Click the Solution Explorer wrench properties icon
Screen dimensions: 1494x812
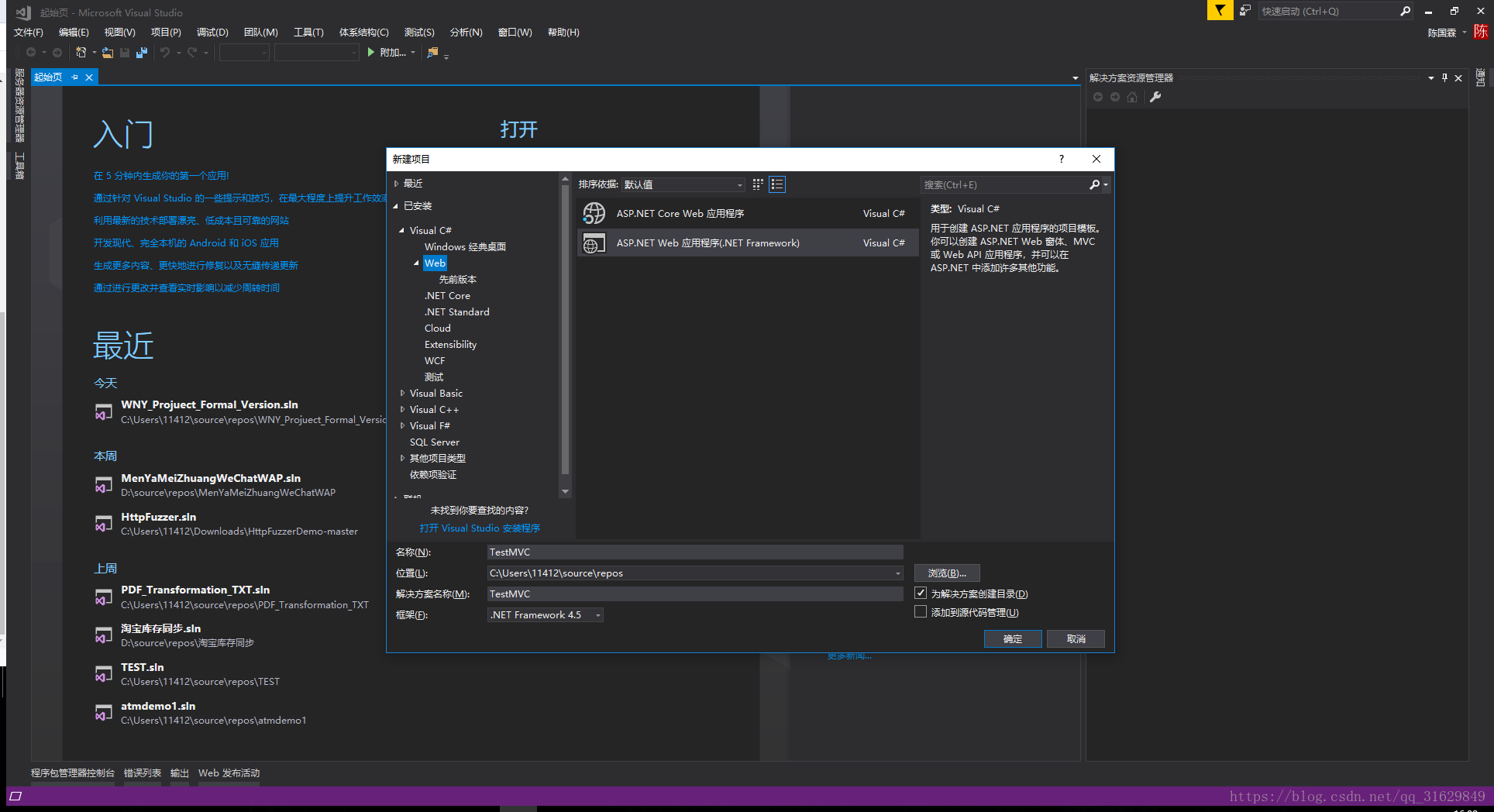tap(1155, 97)
